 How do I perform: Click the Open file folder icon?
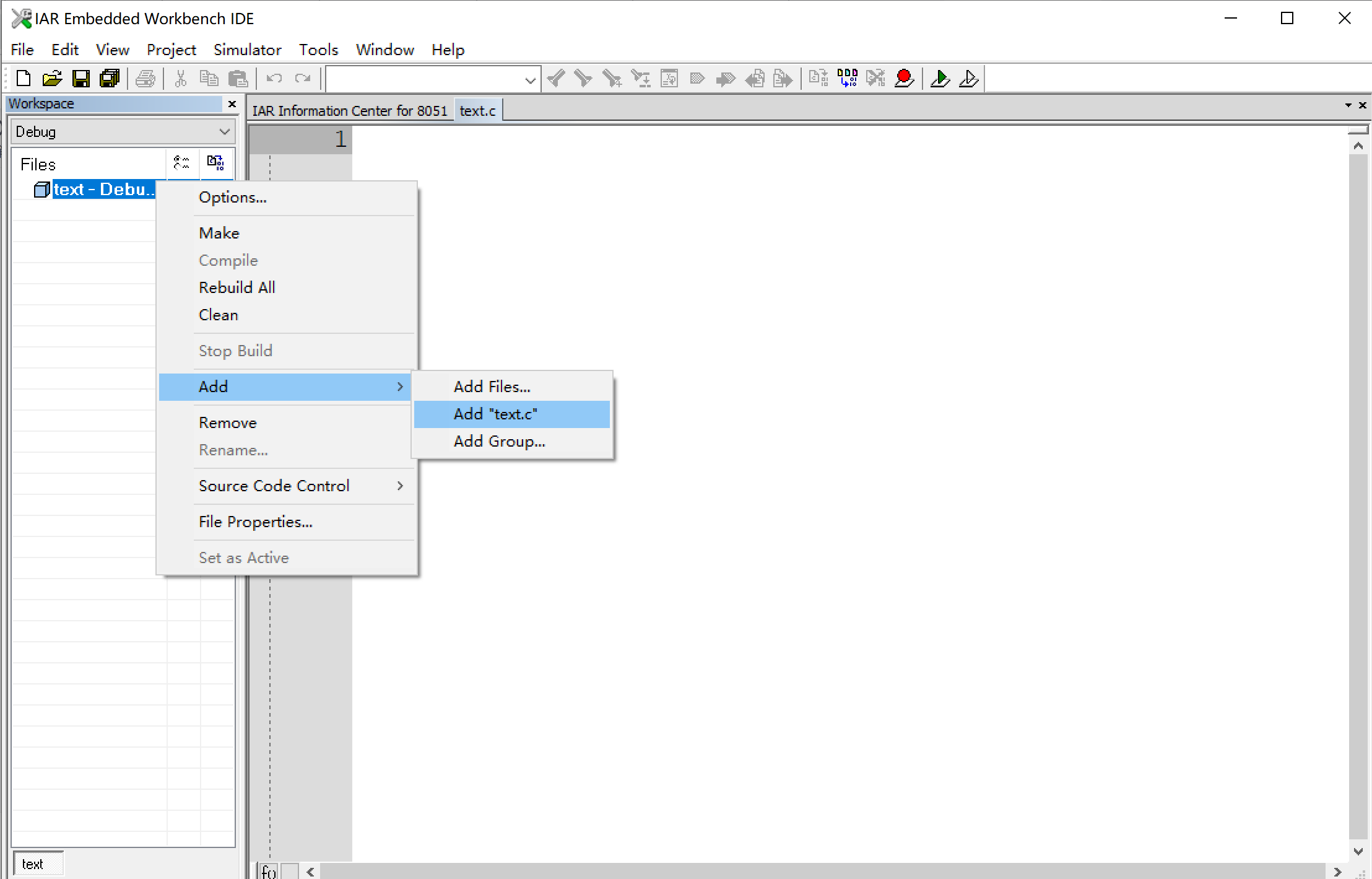(x=52, y=79)
